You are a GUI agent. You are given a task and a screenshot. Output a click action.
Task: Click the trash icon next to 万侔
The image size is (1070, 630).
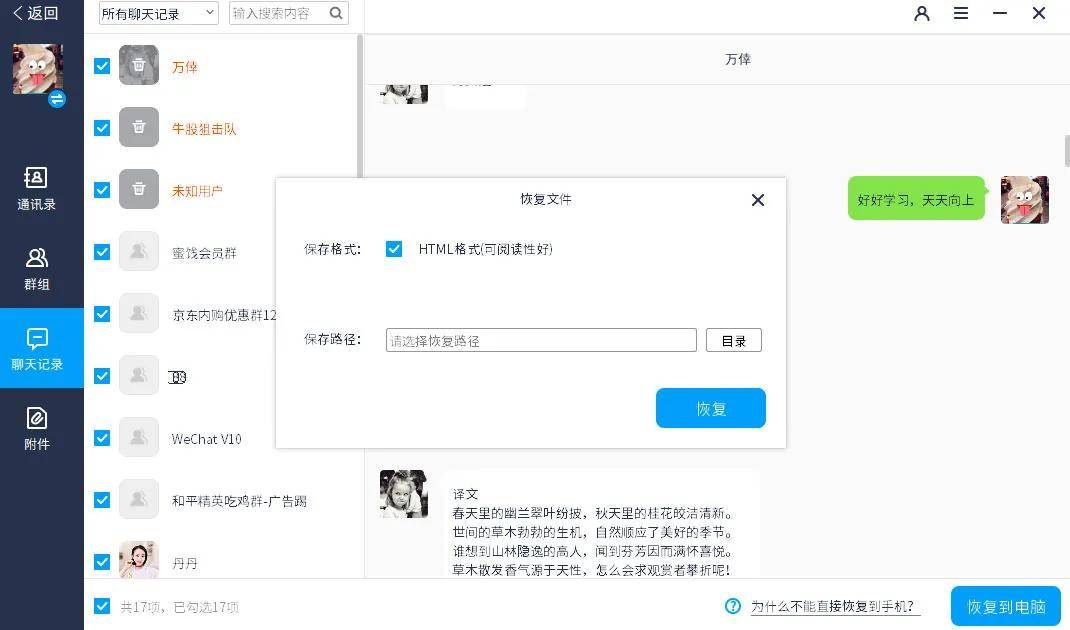pyautogui.click(x=138, y=66)
